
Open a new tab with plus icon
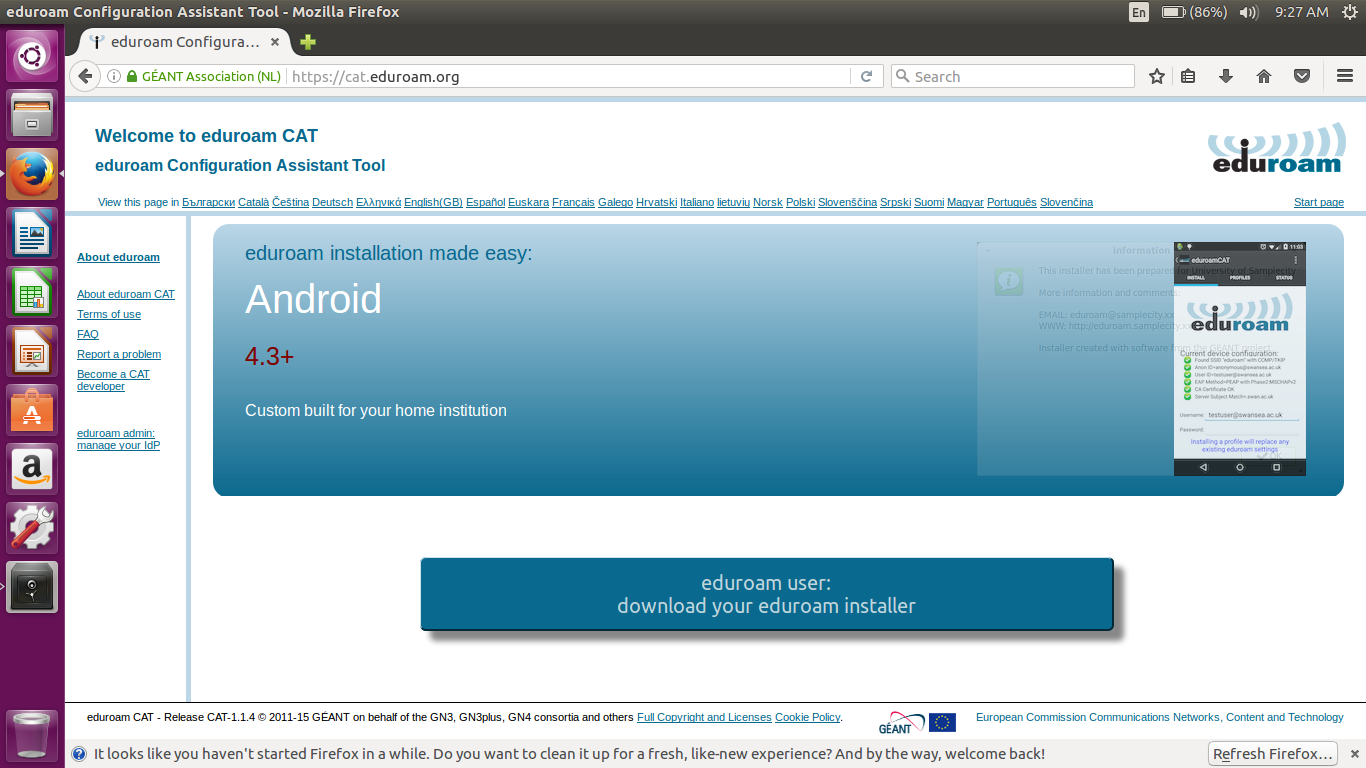(x=308, y=42)
